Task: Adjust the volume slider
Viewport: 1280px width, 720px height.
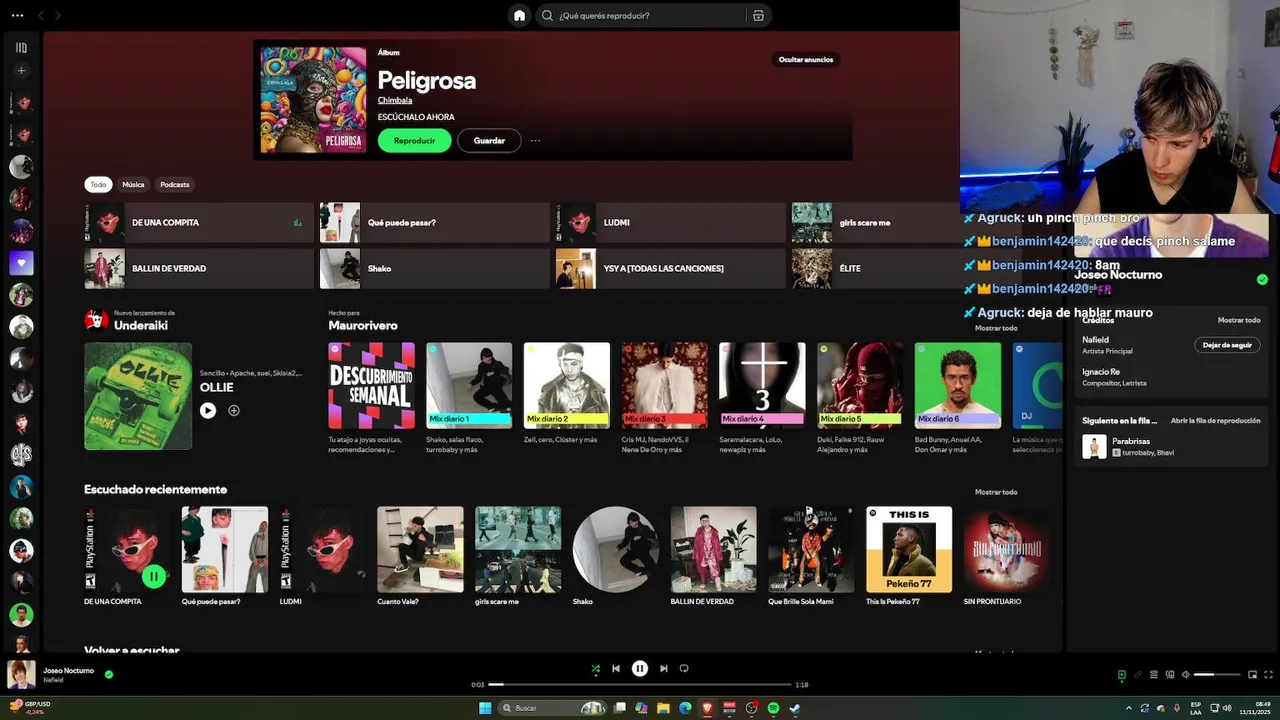Action: click(1216, 675)
